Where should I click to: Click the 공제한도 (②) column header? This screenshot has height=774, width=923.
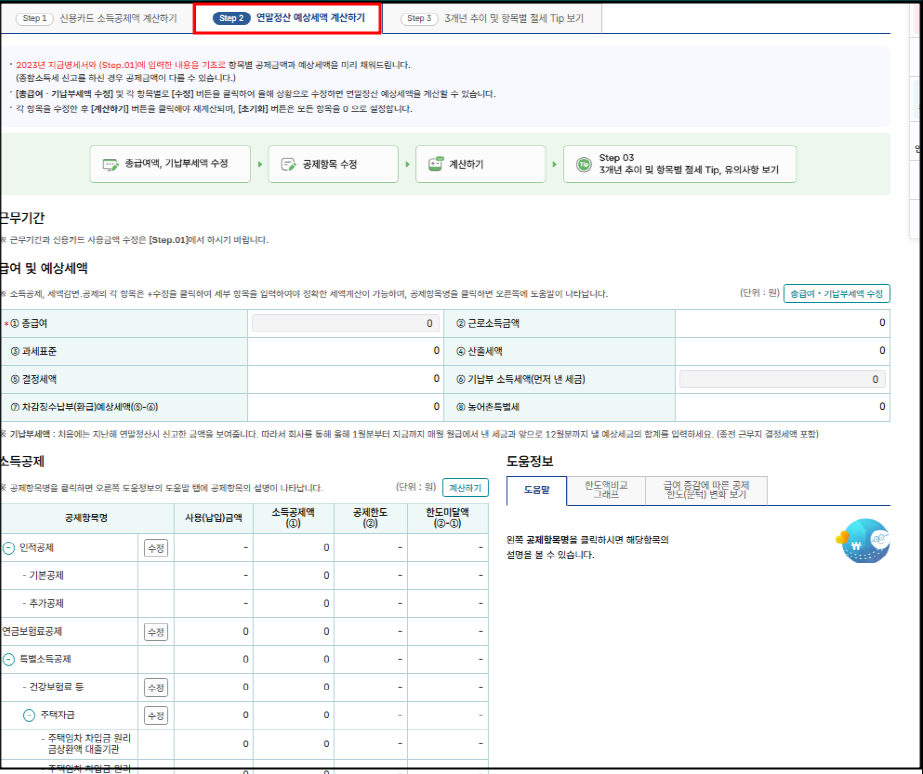pos(370,518)
